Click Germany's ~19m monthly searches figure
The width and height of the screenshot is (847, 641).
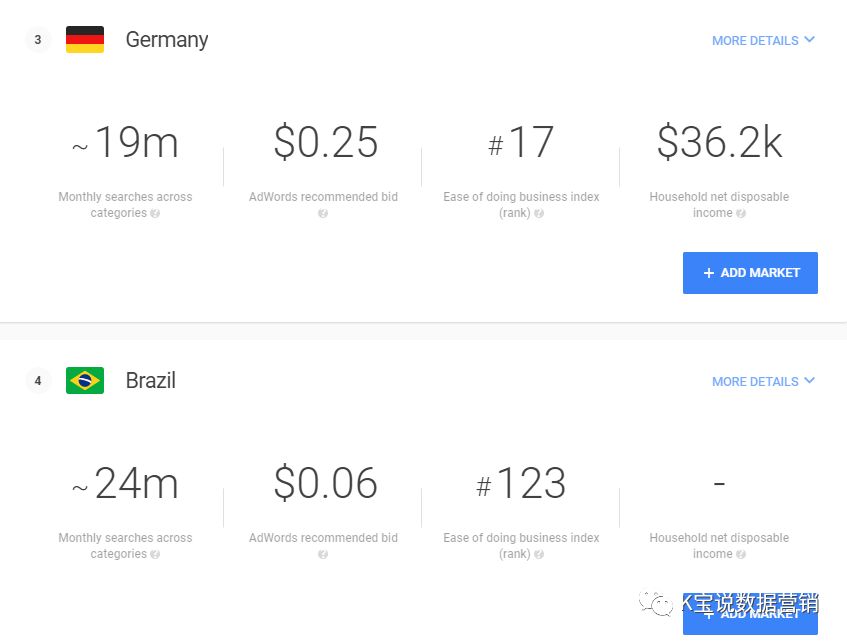pyautogui.click(x=125, y=144)
